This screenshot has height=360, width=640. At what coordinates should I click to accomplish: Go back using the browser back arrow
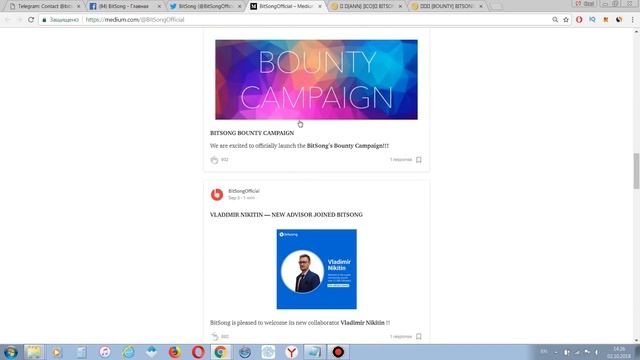(x=8, y=20)
